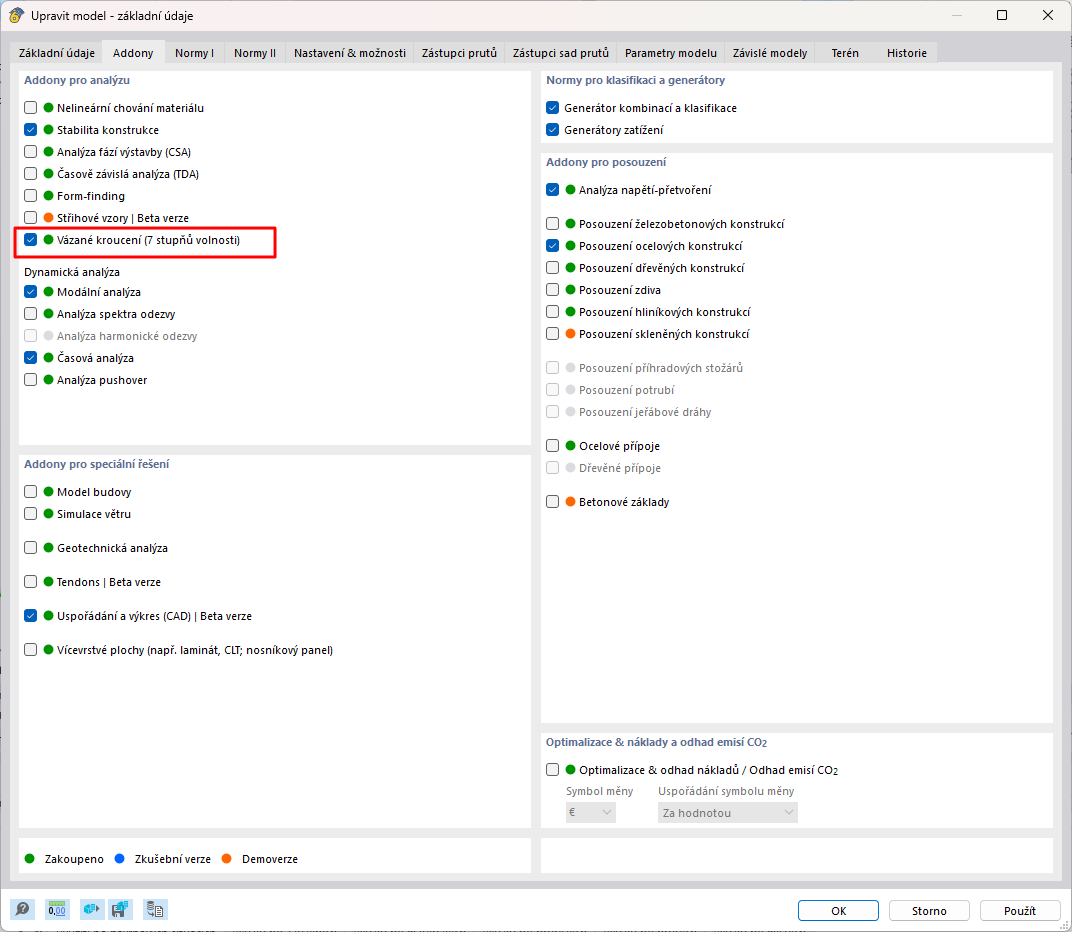This screenshot has width=1072, height=932.
Task: Click orange status dot of Střihové vzory
Action: [x=49, y=217]
